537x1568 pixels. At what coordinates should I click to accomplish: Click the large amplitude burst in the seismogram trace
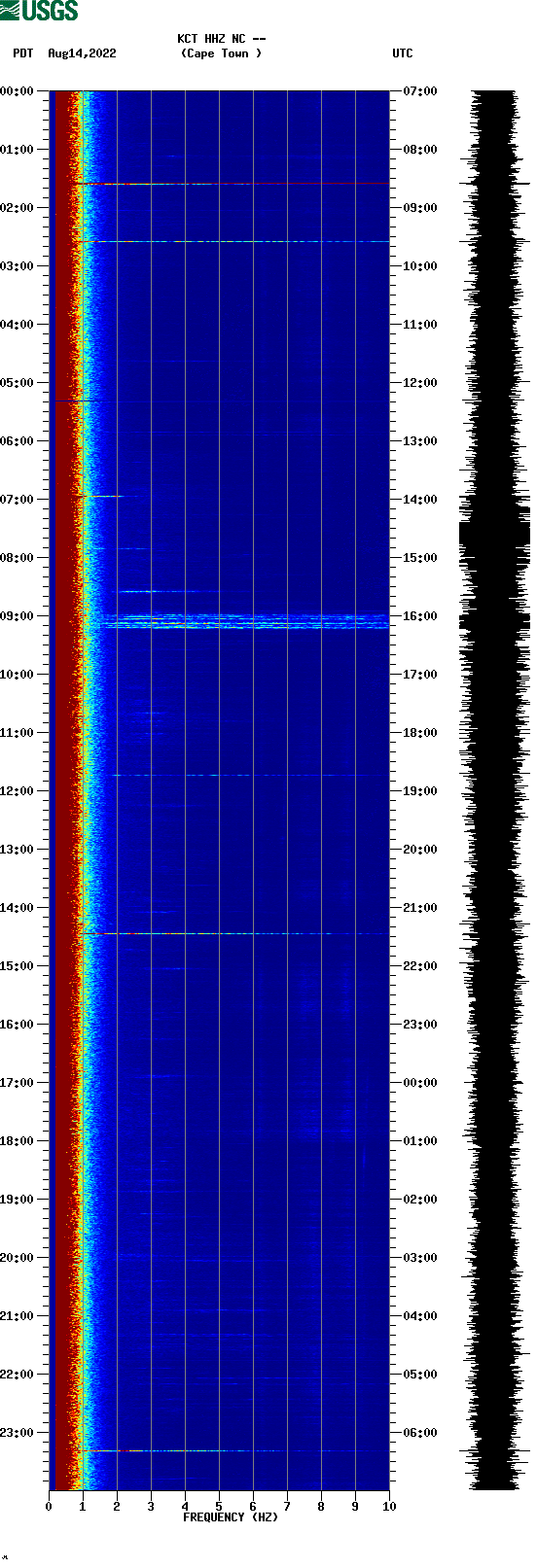494,534
